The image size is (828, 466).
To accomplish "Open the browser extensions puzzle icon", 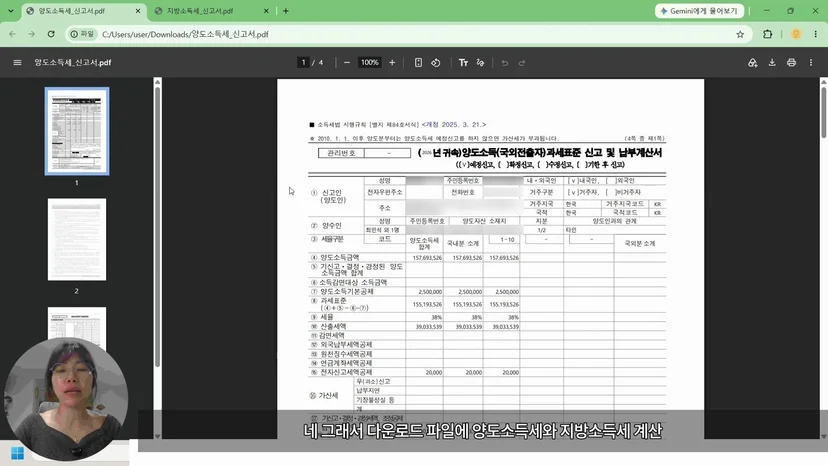I will click(768, 34).
